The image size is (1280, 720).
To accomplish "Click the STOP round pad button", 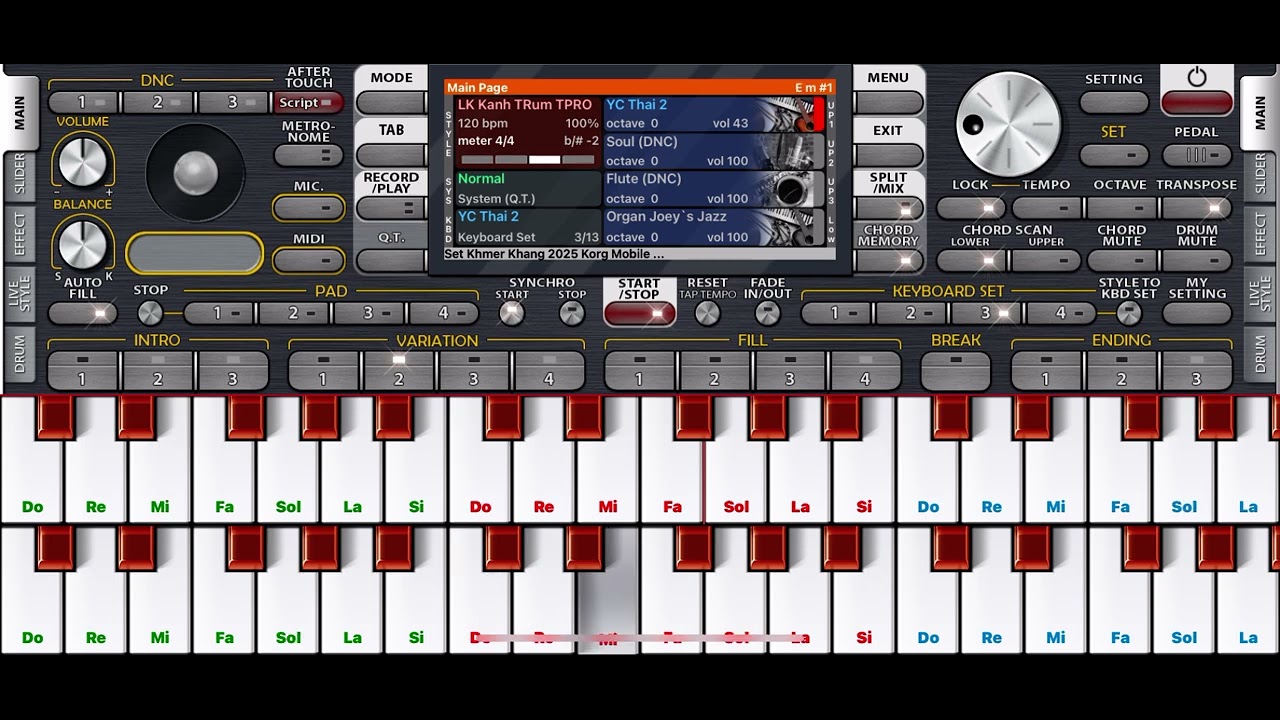I will 150,313.
